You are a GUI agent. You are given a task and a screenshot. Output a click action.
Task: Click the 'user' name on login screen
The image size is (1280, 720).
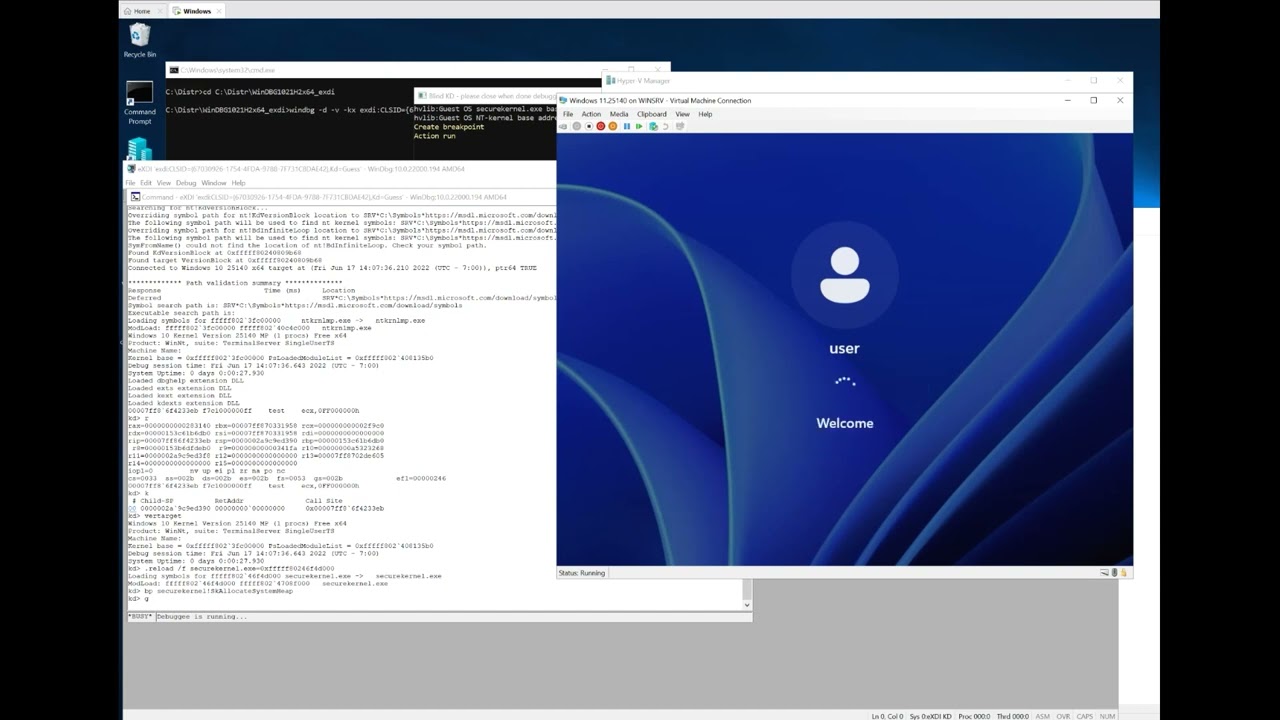(844, 349)
